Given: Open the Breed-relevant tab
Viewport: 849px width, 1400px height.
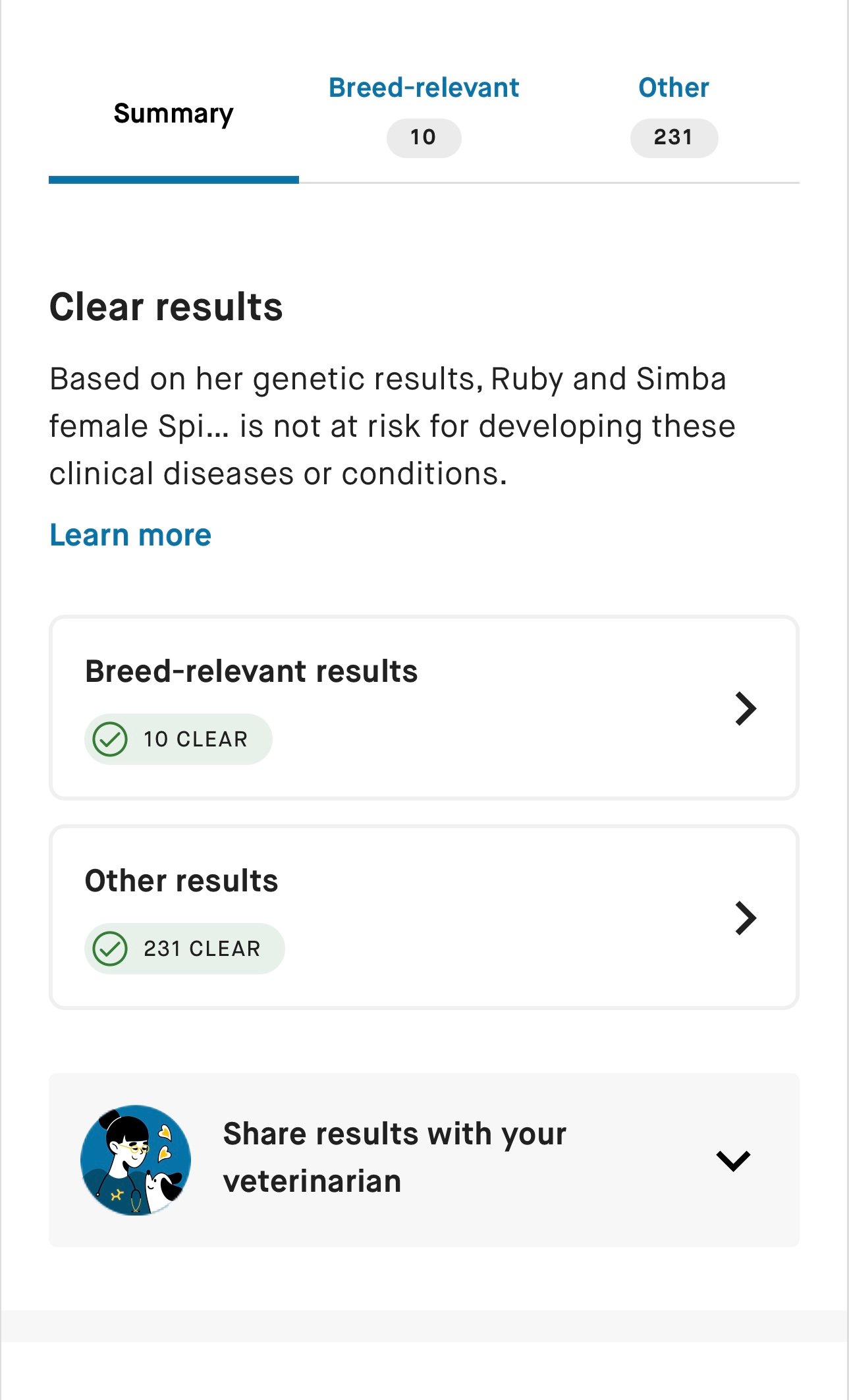Looking at the screenshot, I should pyautogui.click(x=424, y=88).
